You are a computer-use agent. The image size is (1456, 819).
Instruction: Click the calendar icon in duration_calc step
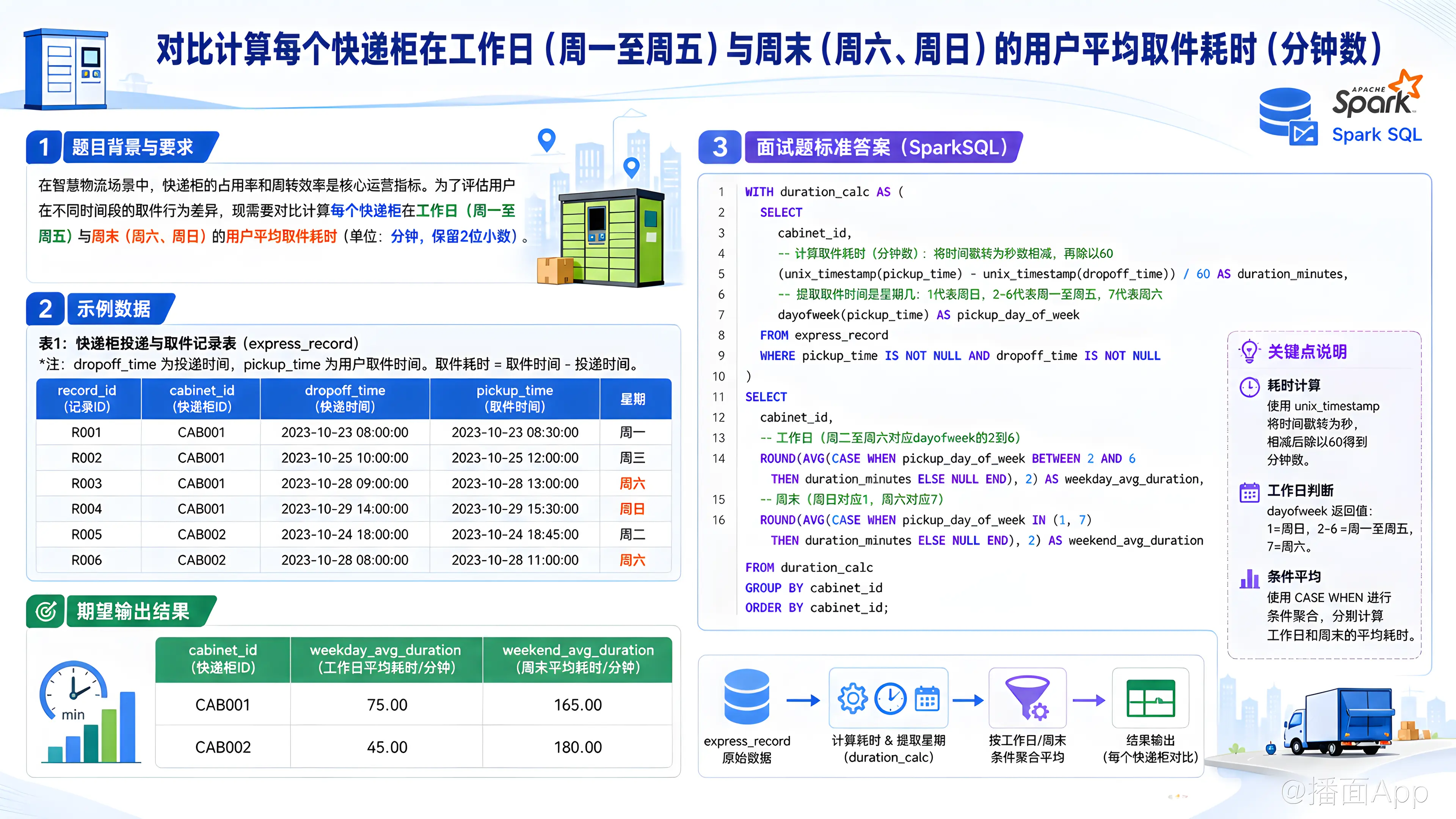point(927,698)
